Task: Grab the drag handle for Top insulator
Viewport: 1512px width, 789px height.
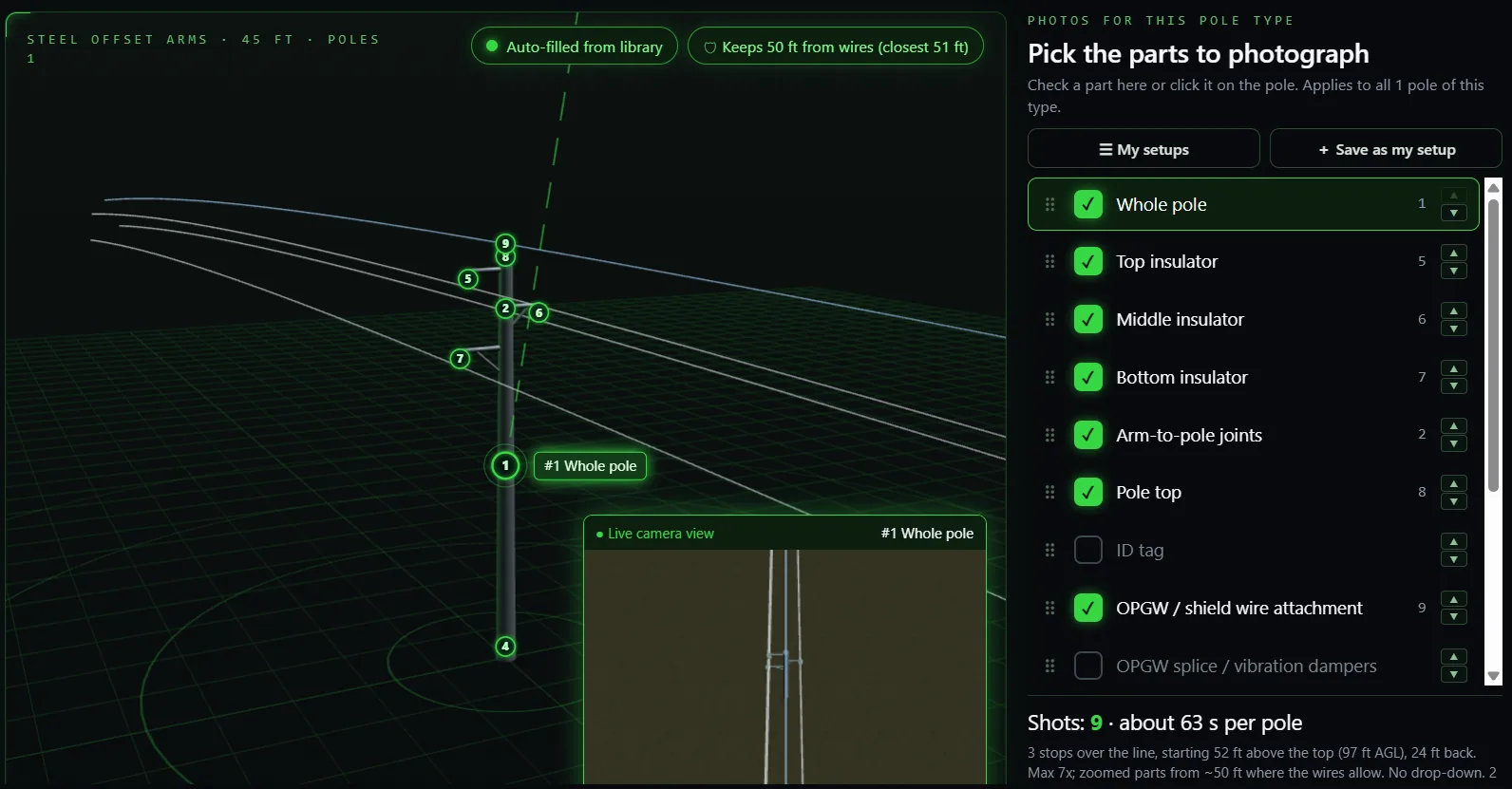Action: 1049,262
